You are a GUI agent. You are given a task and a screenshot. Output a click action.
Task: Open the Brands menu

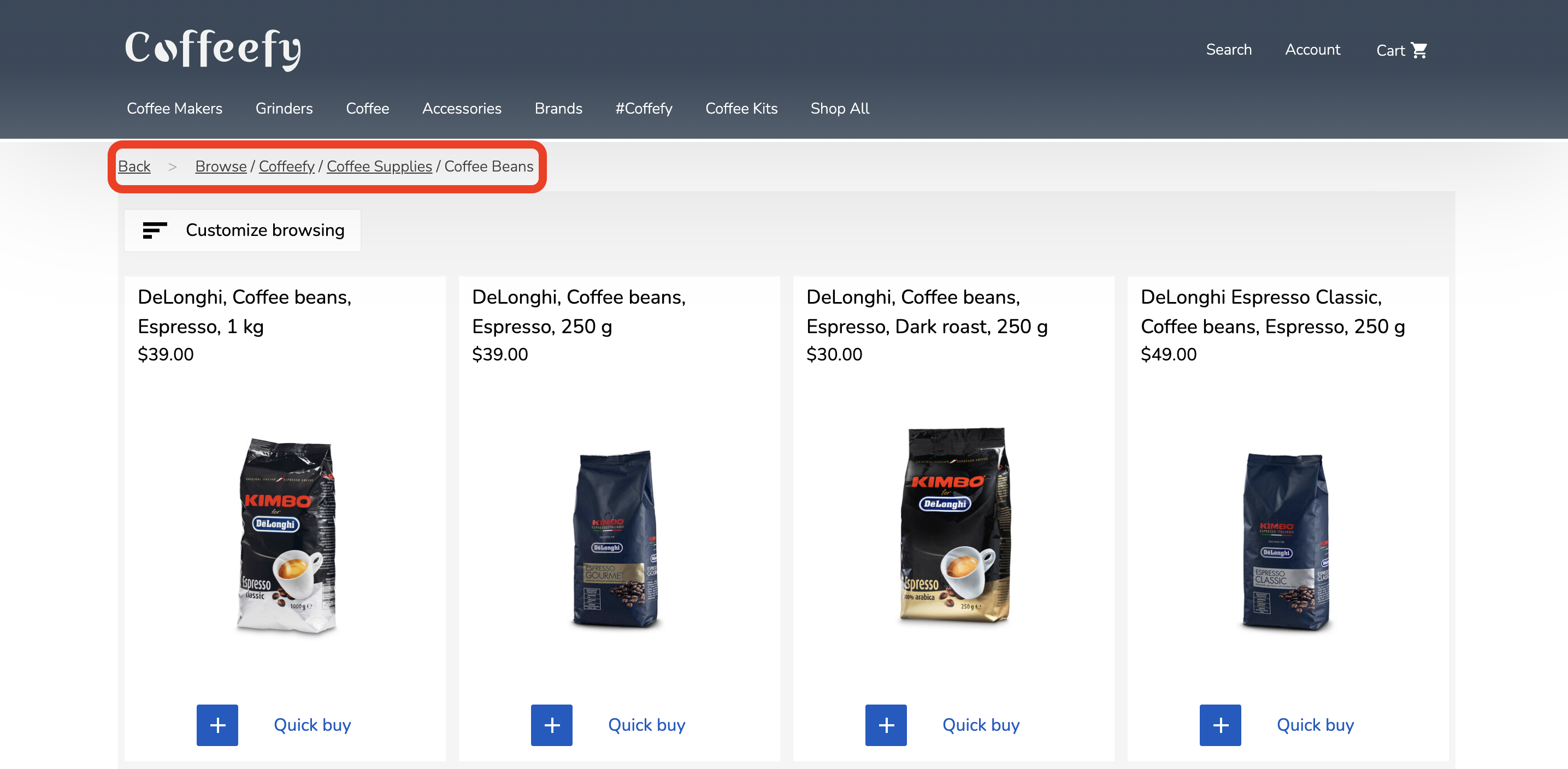(x=558, y=108)
